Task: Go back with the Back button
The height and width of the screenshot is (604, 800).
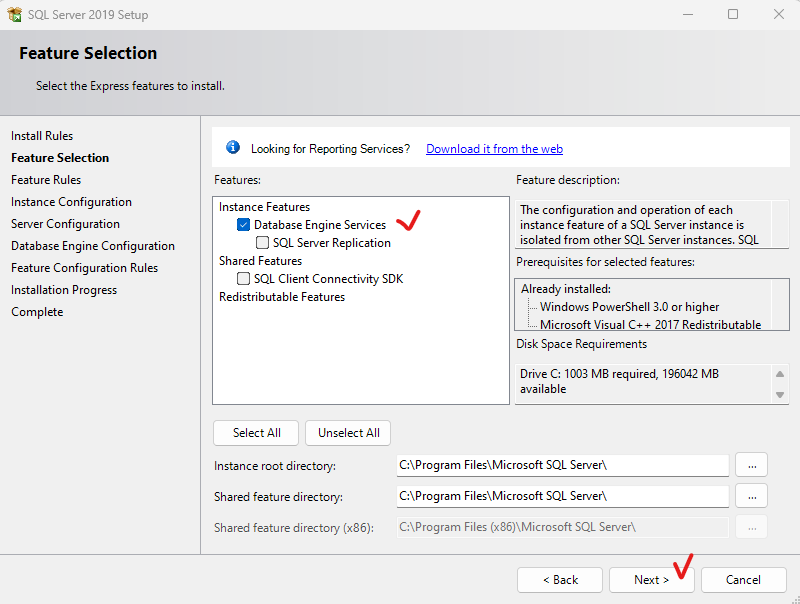Action: click(560, 580)
